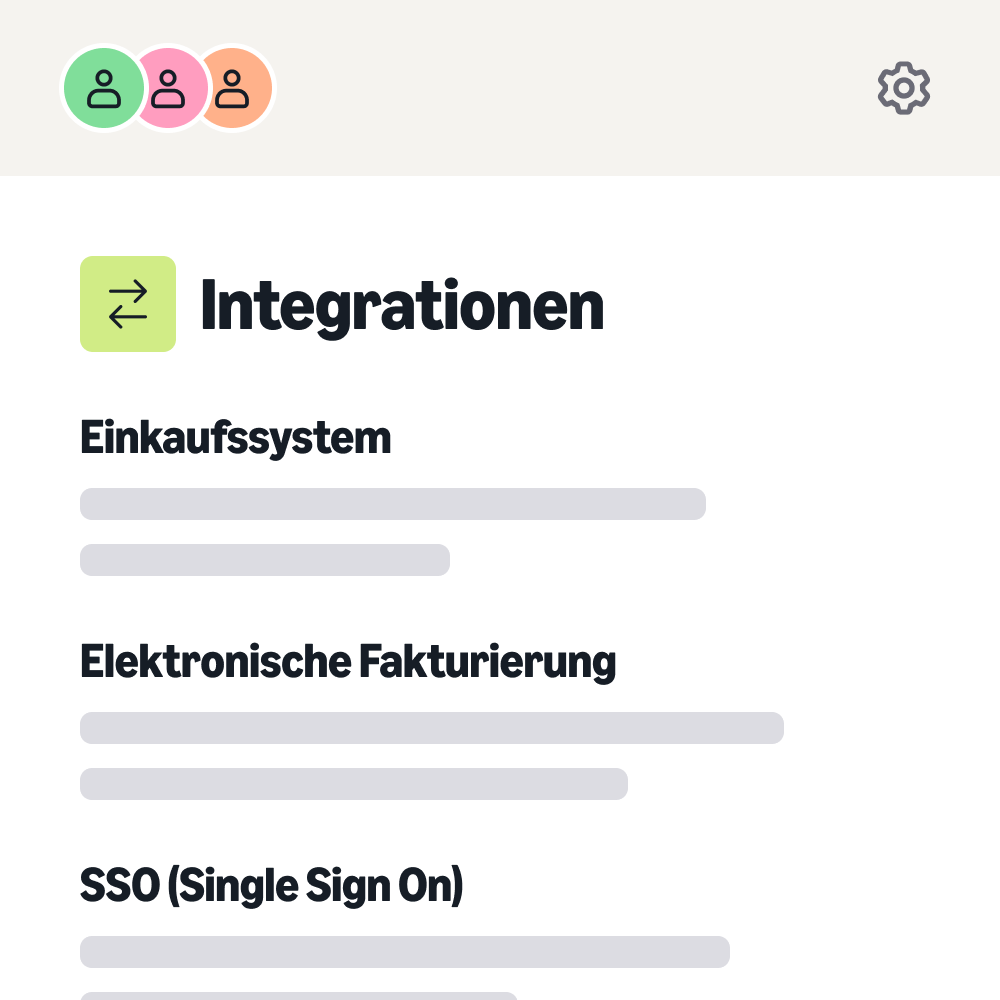Click the placeholder bar under SSO section
This screenshot has width=1000, height=1000.
405,951
